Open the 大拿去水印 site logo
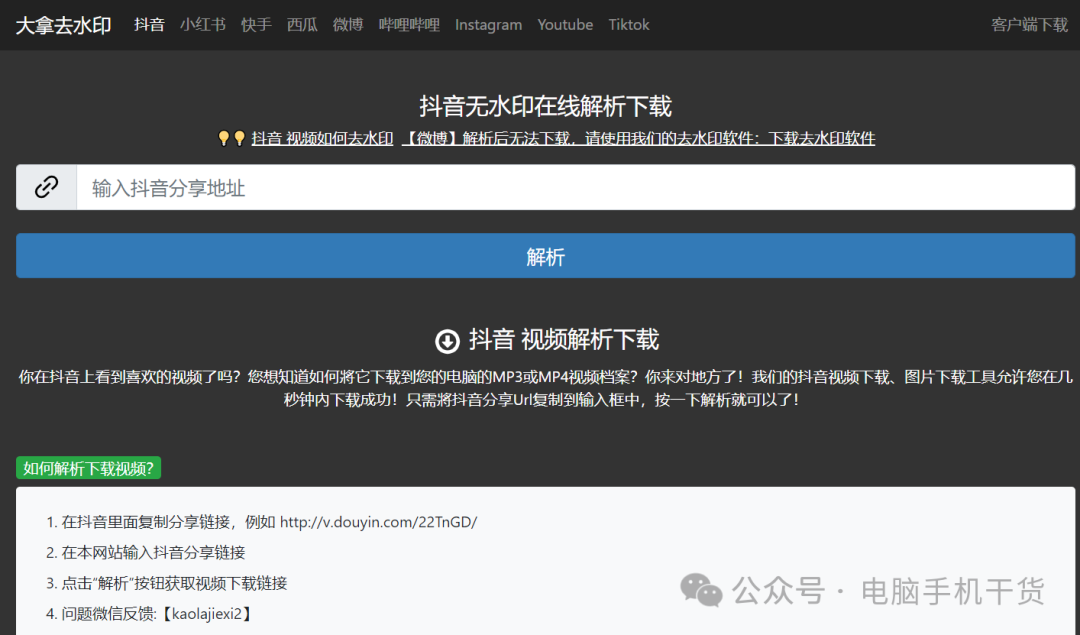1080x635 pixels. (63, 25)
